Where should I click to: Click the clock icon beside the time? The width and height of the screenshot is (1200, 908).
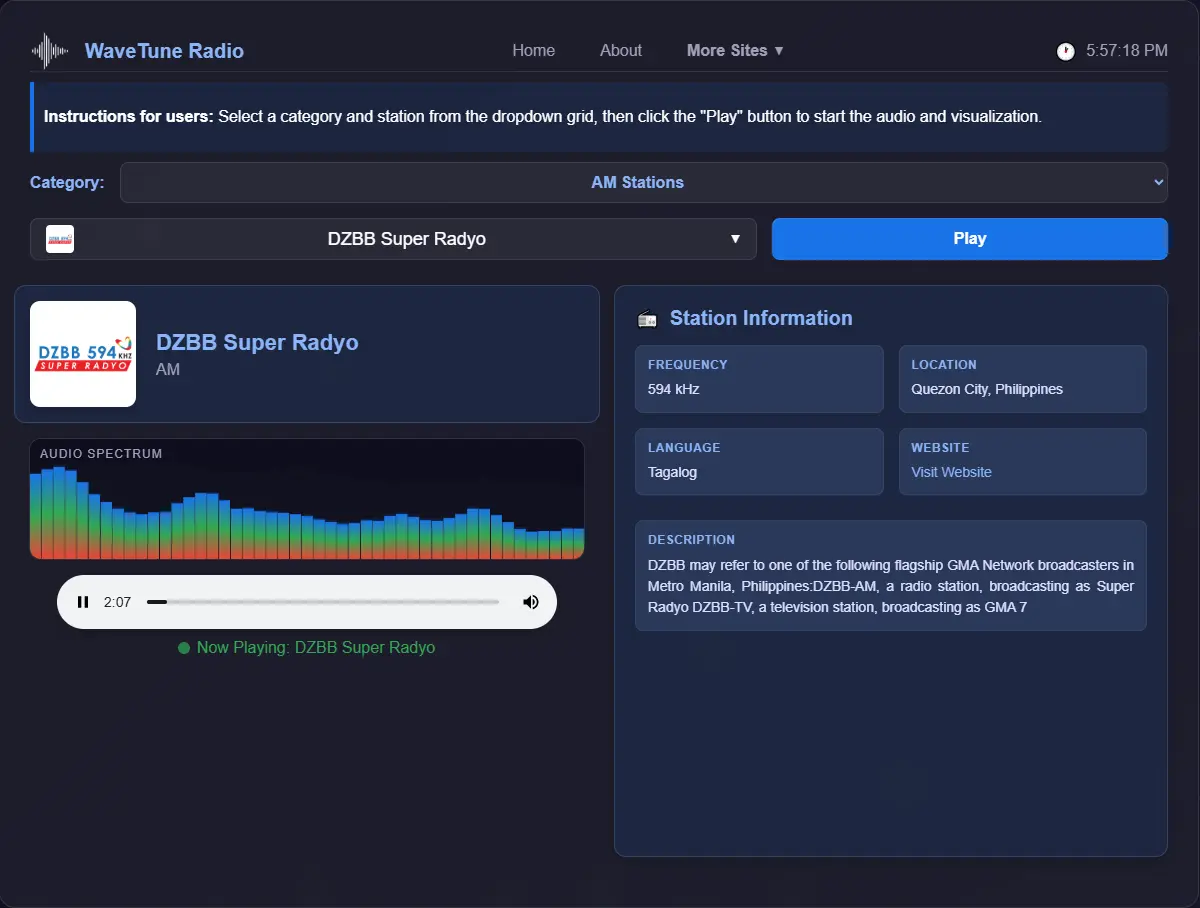tap(1066, 51)
